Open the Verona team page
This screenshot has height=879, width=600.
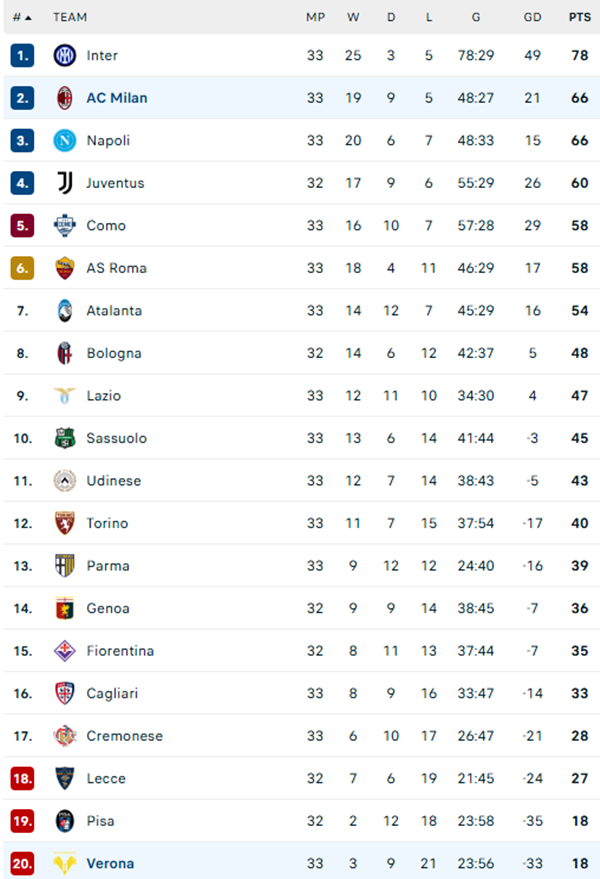coord(111,863)
